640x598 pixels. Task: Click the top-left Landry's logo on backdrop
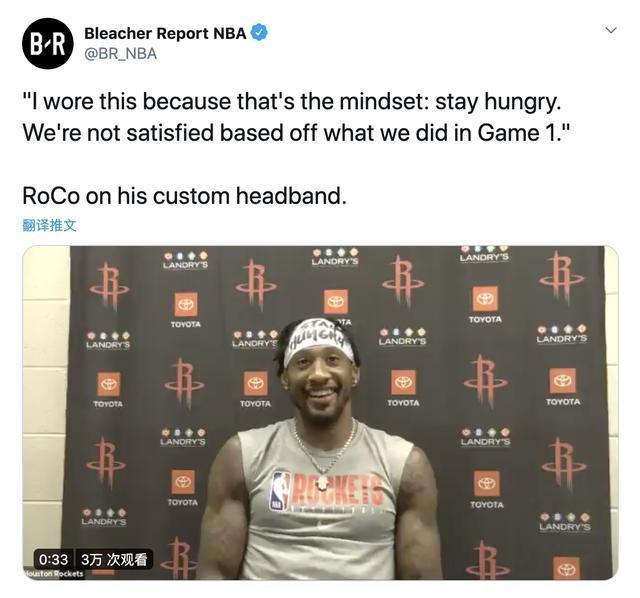pos(185,260)
